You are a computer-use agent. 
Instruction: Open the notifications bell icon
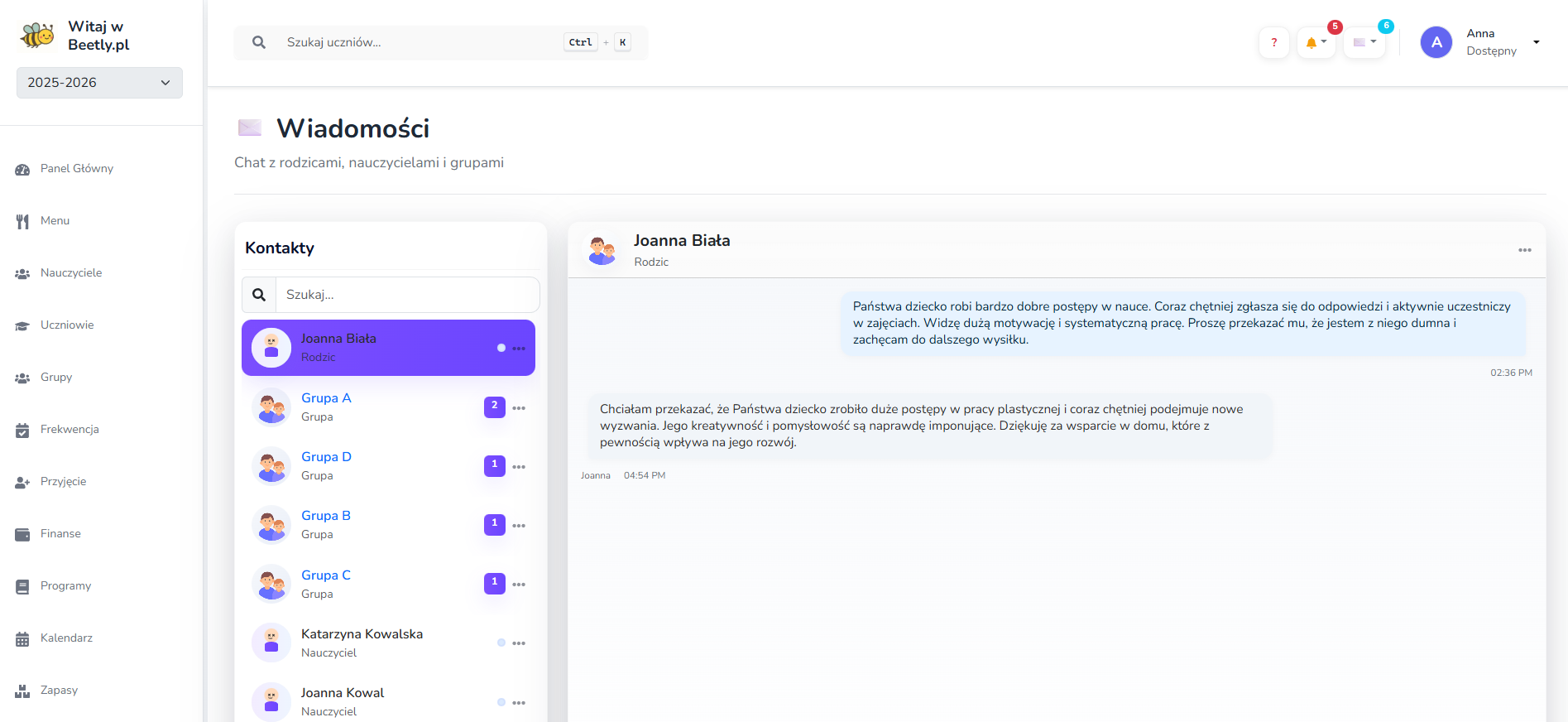[x=1314, y=42]
